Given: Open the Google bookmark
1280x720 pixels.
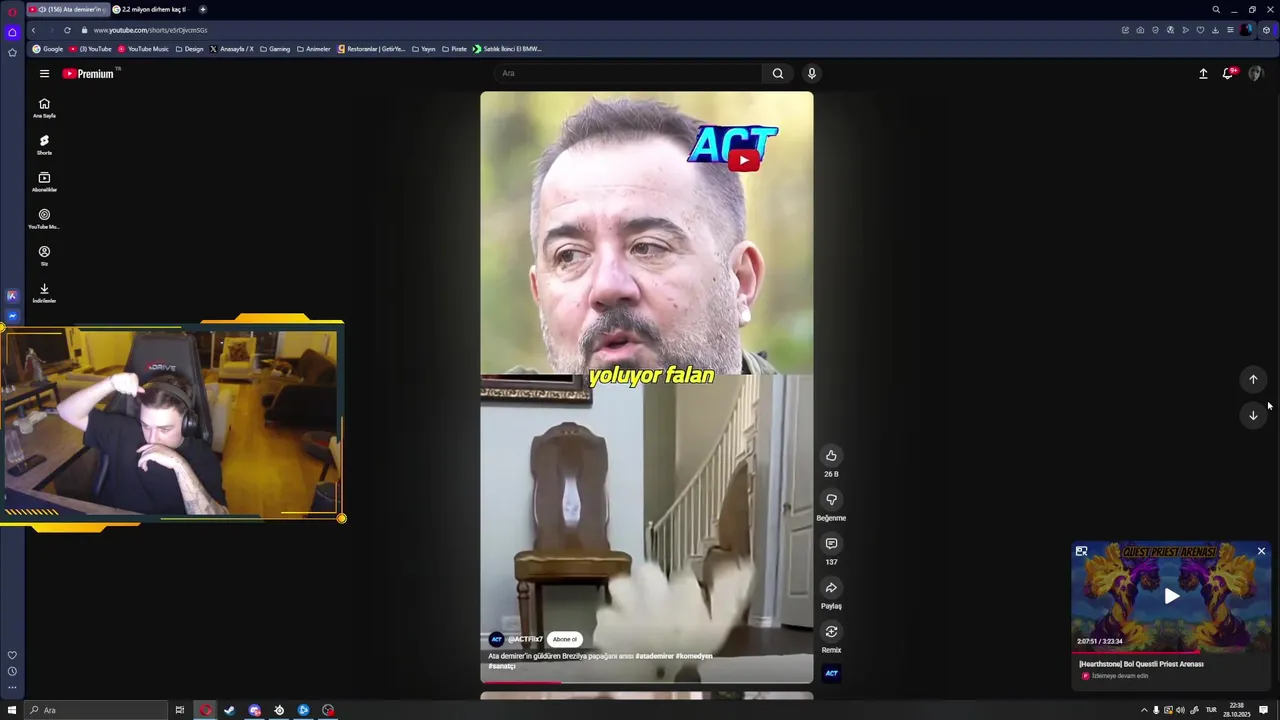Looking at the screenshot, I should [x=48, y=49].
